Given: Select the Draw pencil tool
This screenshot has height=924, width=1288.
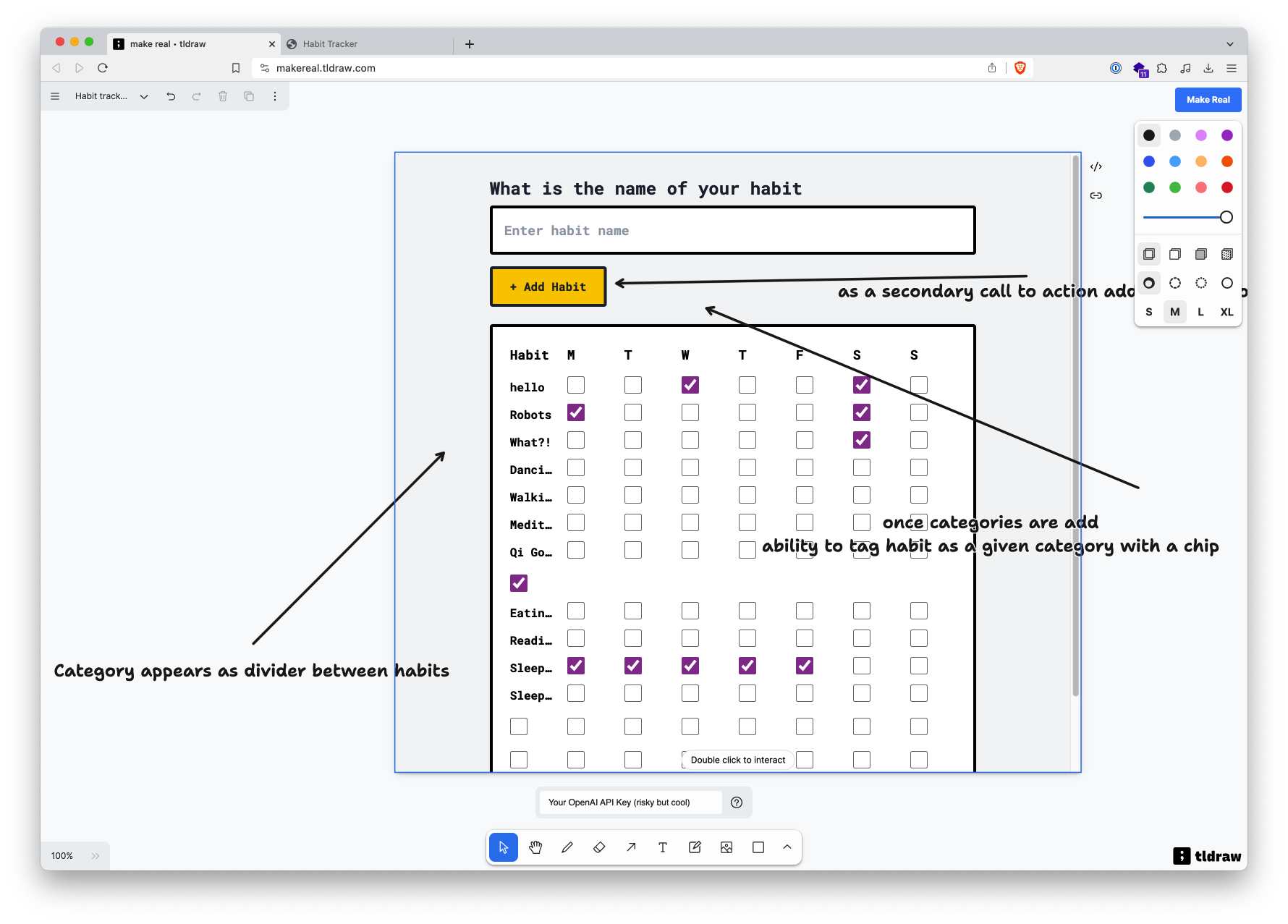Looking at the screenshot, I should (x=567, y=847).
